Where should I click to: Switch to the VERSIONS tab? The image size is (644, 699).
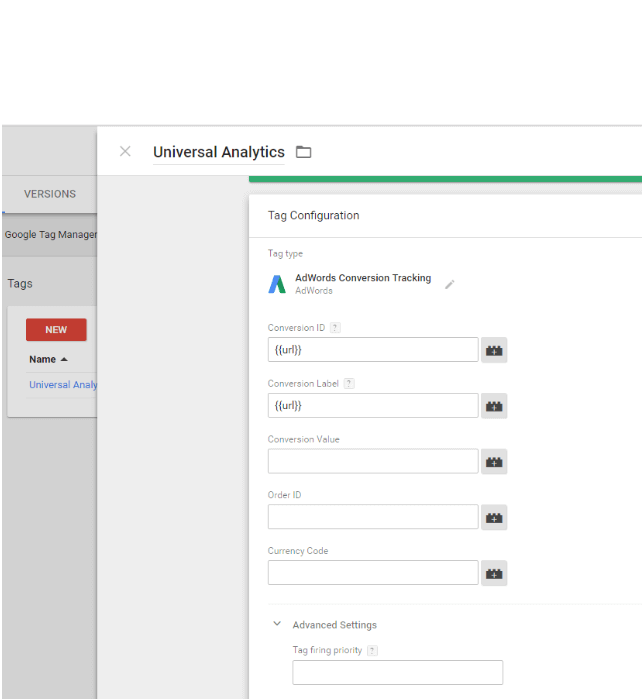click(50, 194)
